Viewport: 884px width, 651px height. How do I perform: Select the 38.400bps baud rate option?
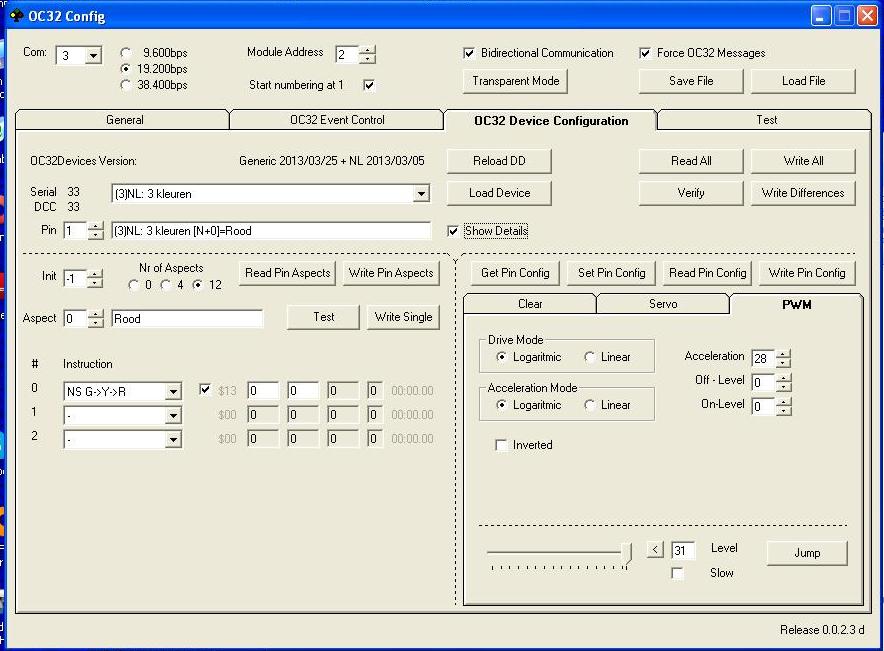click(x=126, y=85)
